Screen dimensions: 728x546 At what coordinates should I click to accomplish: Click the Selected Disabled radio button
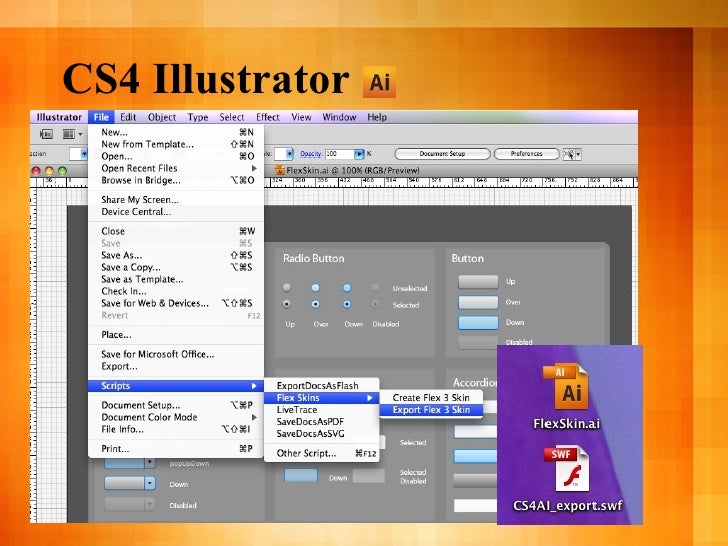(x=376, y=304)
